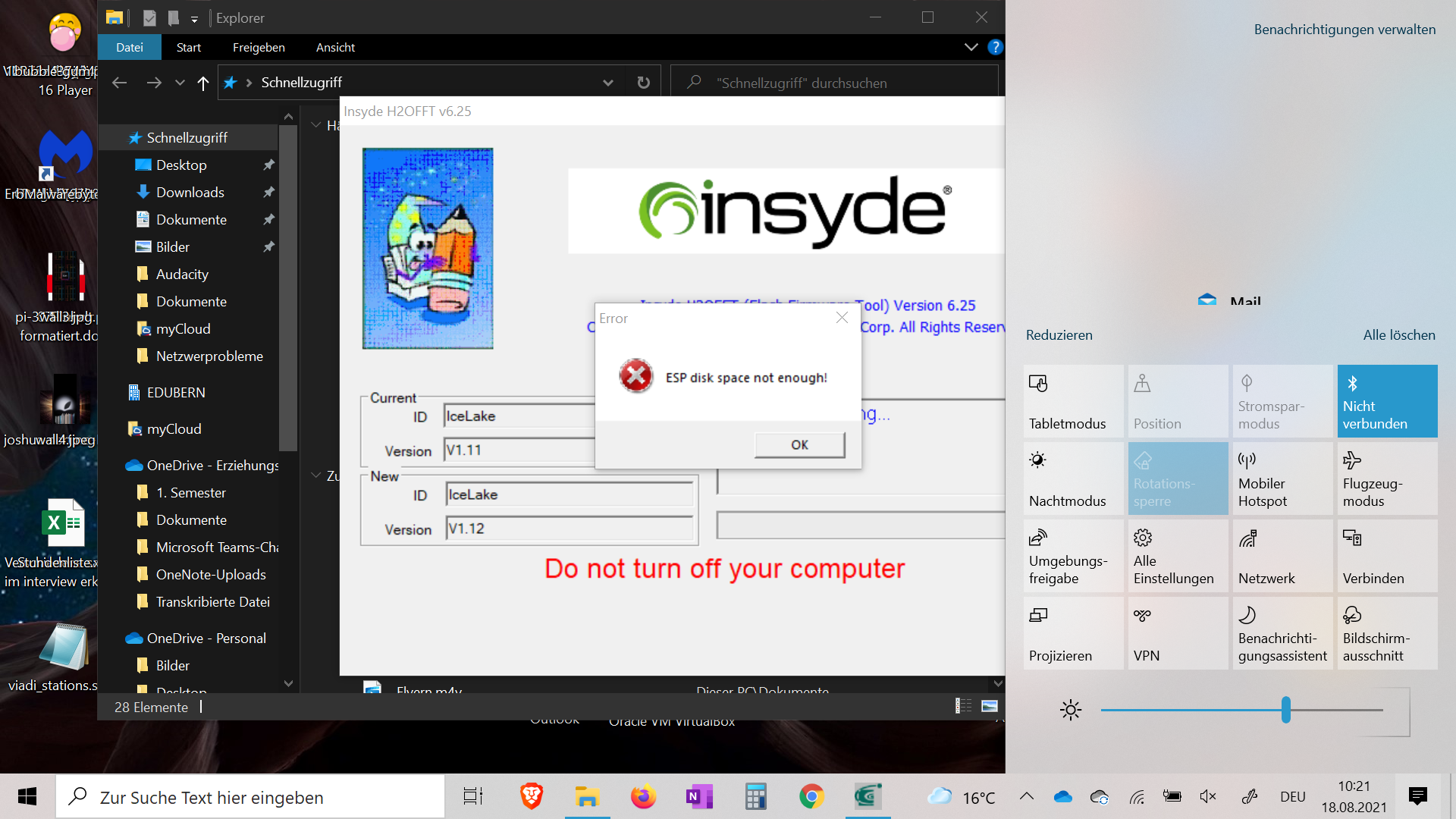This screenshot has height=819, width=1456.
Task: Open the Ansicht ribbon tab
Action: [x=335, y=47]
